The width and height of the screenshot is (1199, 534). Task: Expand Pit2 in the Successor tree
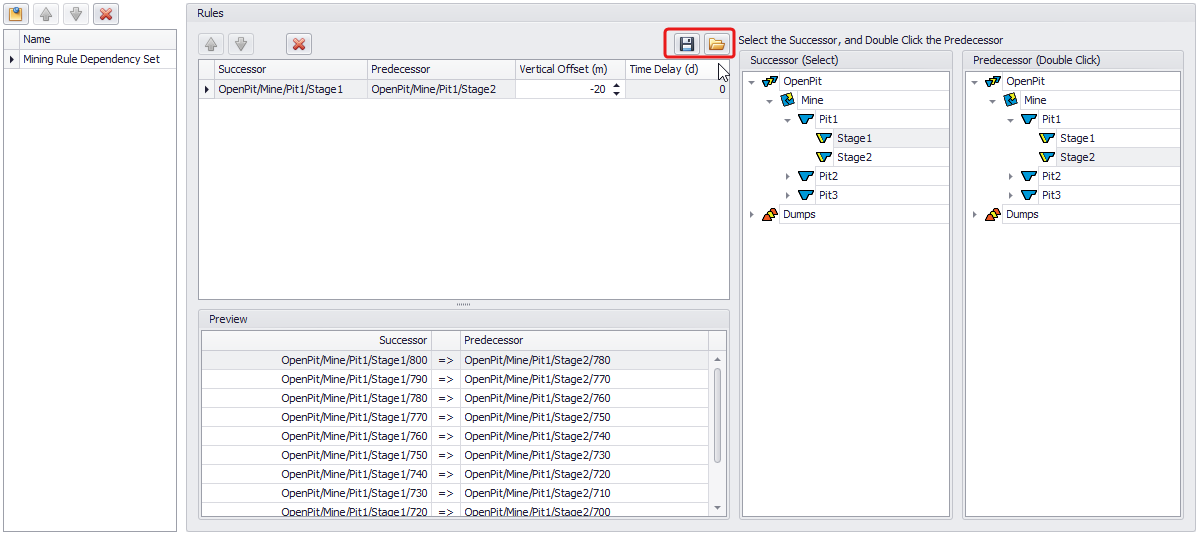click(x=788, y=177)
